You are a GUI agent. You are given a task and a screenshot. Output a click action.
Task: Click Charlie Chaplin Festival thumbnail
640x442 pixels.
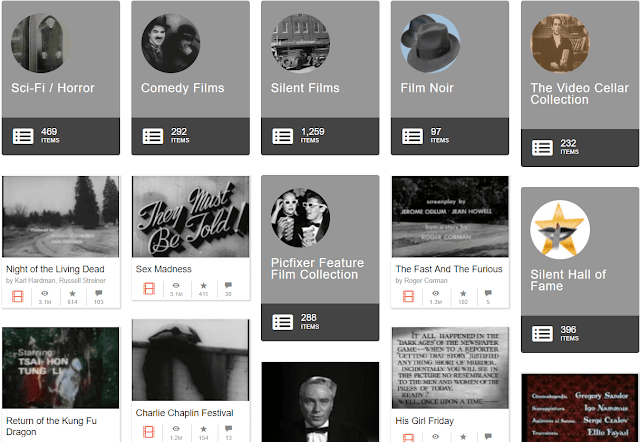coord(191,360)
